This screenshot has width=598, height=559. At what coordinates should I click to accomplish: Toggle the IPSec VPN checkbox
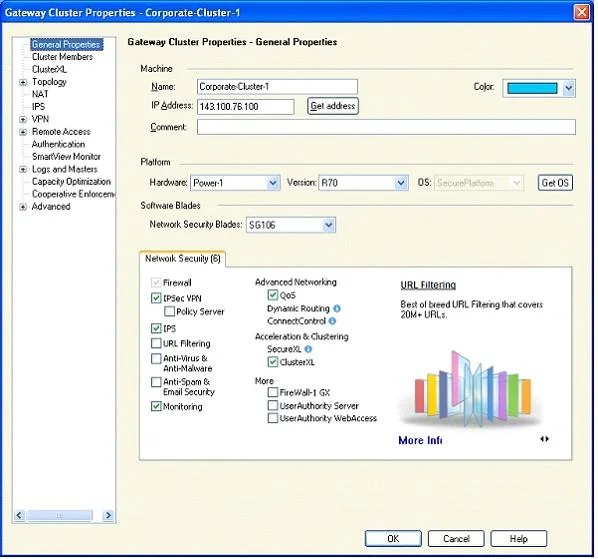tap(156, 298)
